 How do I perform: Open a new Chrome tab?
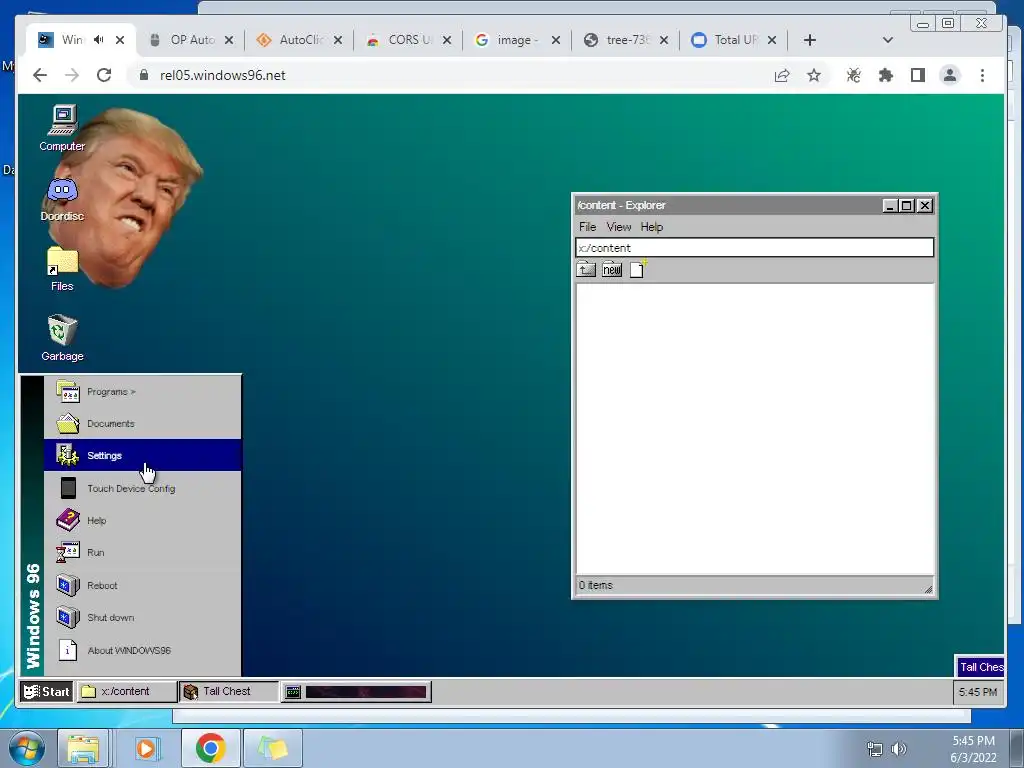coord(810,40)
